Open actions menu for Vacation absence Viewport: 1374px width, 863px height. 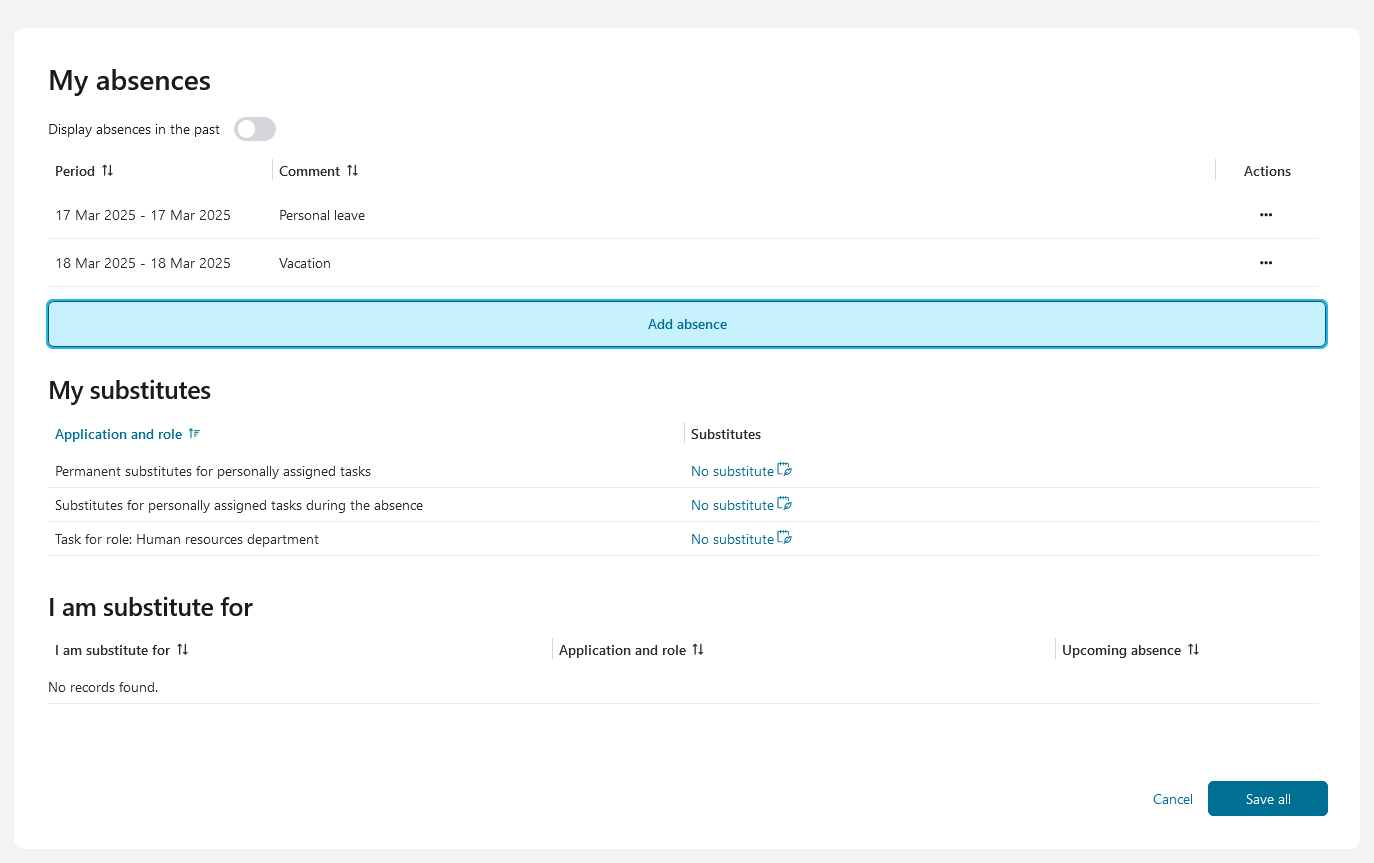[1266, 263]
